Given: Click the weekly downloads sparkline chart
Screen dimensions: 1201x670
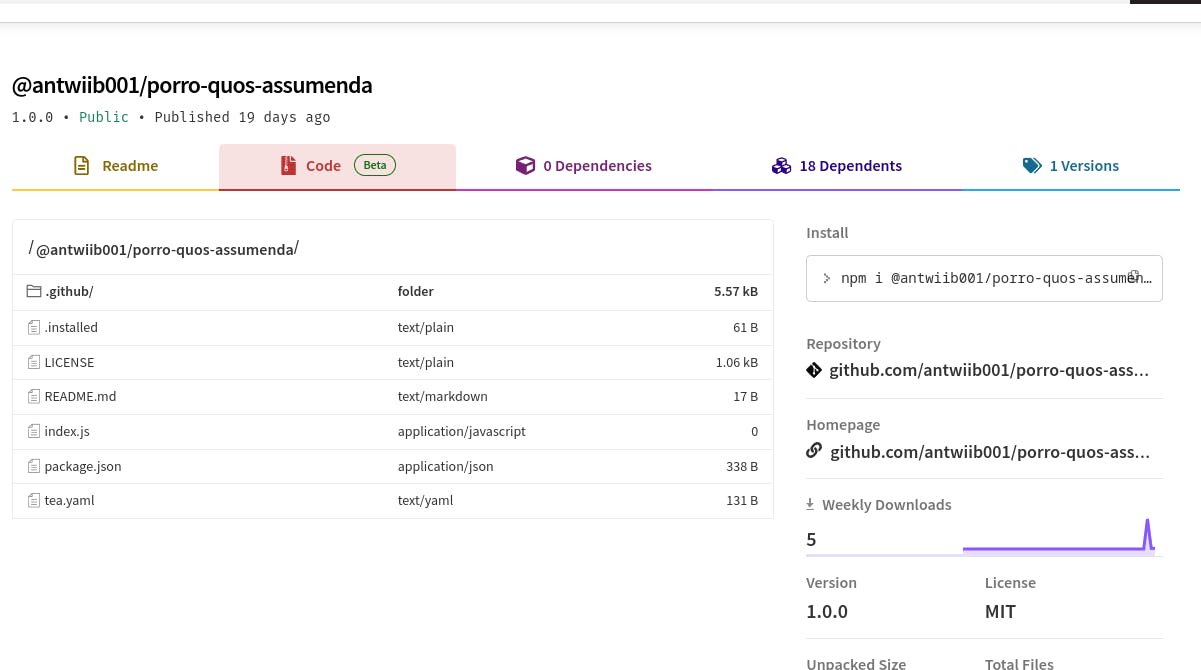Looking at the screenshot, I should click(1058, 537).
